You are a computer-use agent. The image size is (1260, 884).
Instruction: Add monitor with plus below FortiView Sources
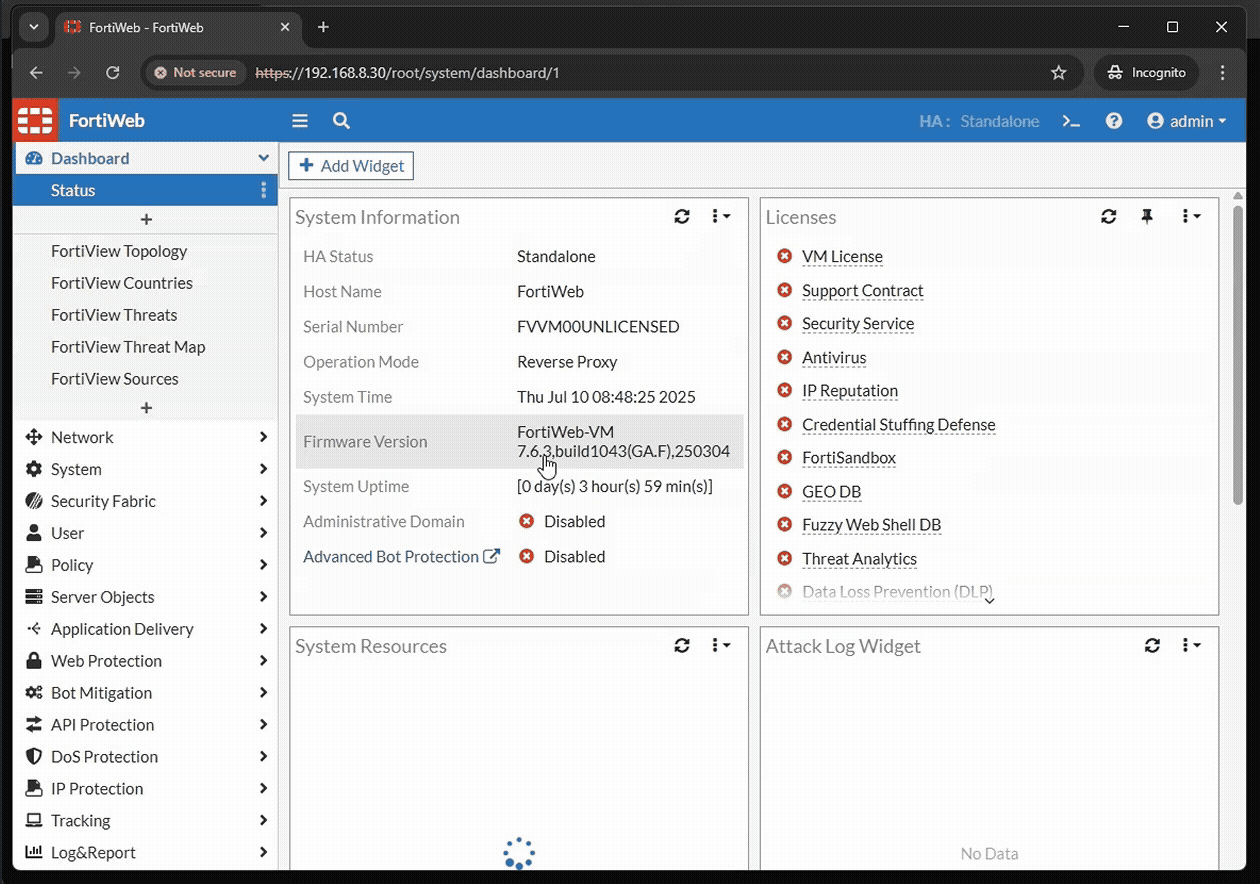[x=146, y=408]
